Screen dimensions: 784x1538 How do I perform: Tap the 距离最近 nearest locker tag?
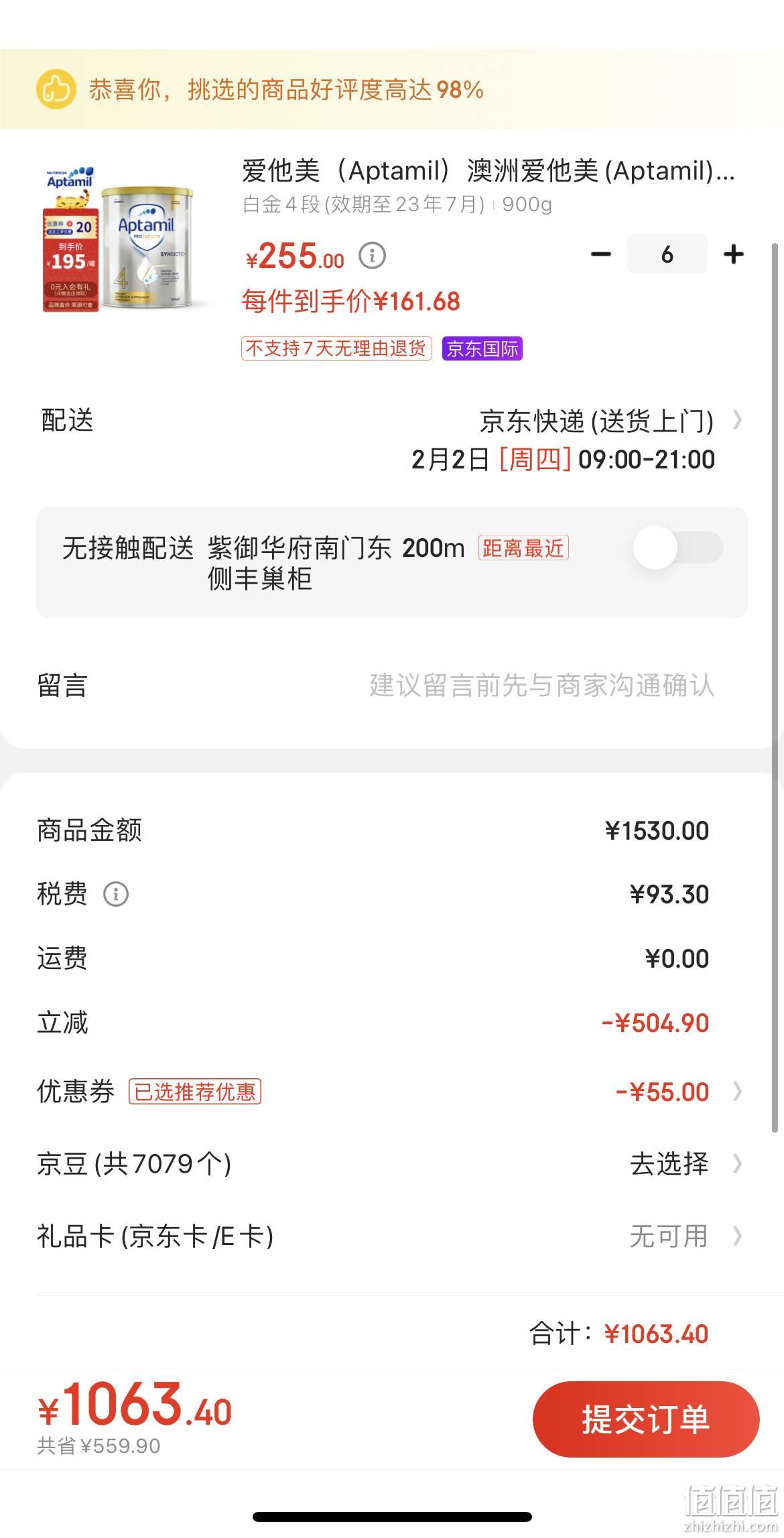(x=523, y=548)
